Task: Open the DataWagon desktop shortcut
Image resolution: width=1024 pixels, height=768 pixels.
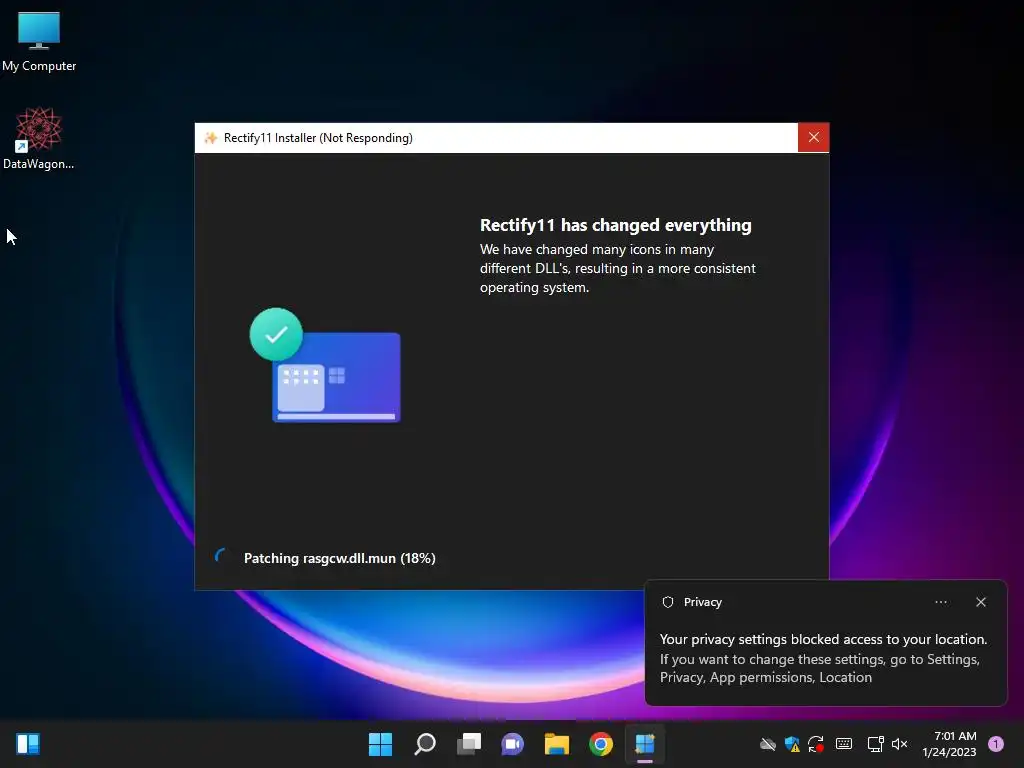Action: pyautogui.click(x=39, y=138)
